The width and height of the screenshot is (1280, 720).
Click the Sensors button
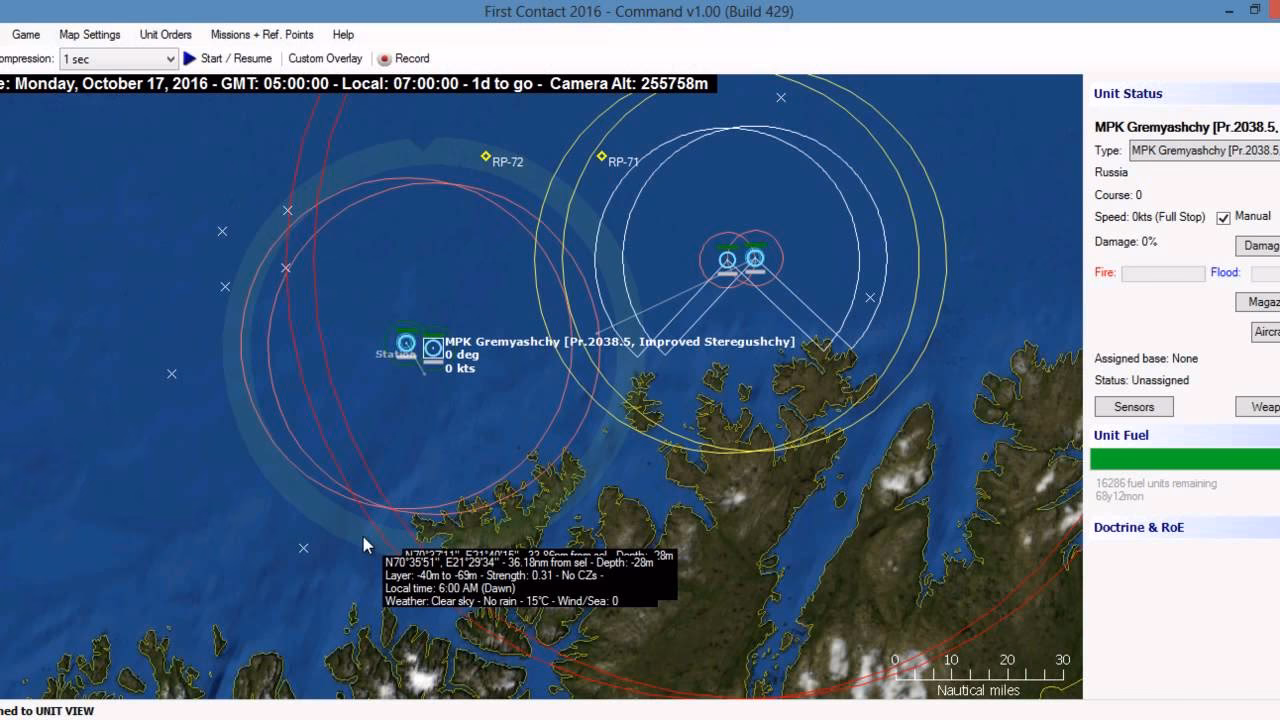[x=1133, y=406]
